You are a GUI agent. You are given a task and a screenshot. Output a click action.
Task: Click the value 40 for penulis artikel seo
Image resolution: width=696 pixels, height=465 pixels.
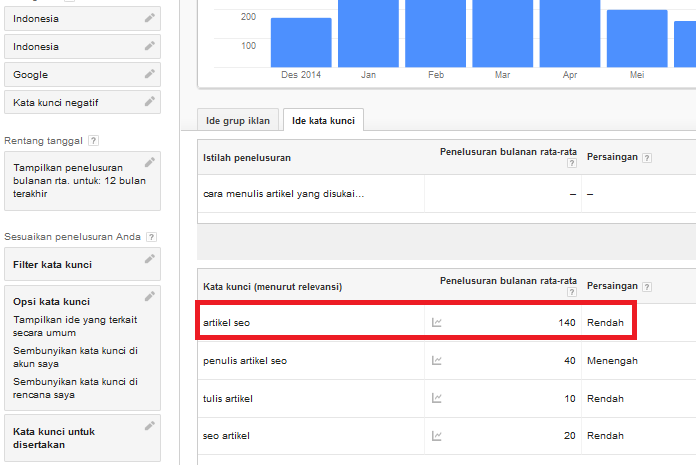point(570,361)
